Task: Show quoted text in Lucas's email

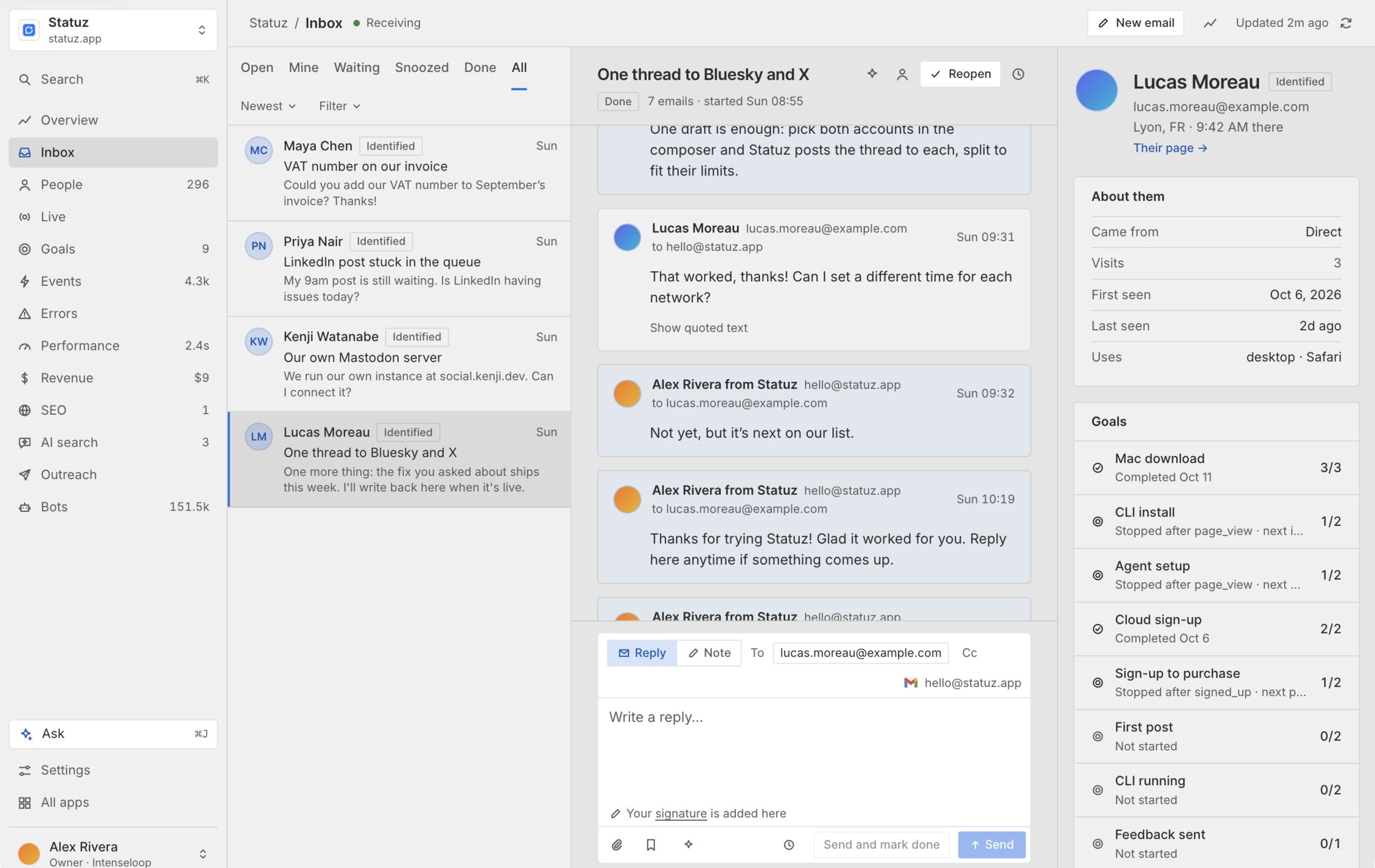Action: pyautogui.click(x=699, y=328)
